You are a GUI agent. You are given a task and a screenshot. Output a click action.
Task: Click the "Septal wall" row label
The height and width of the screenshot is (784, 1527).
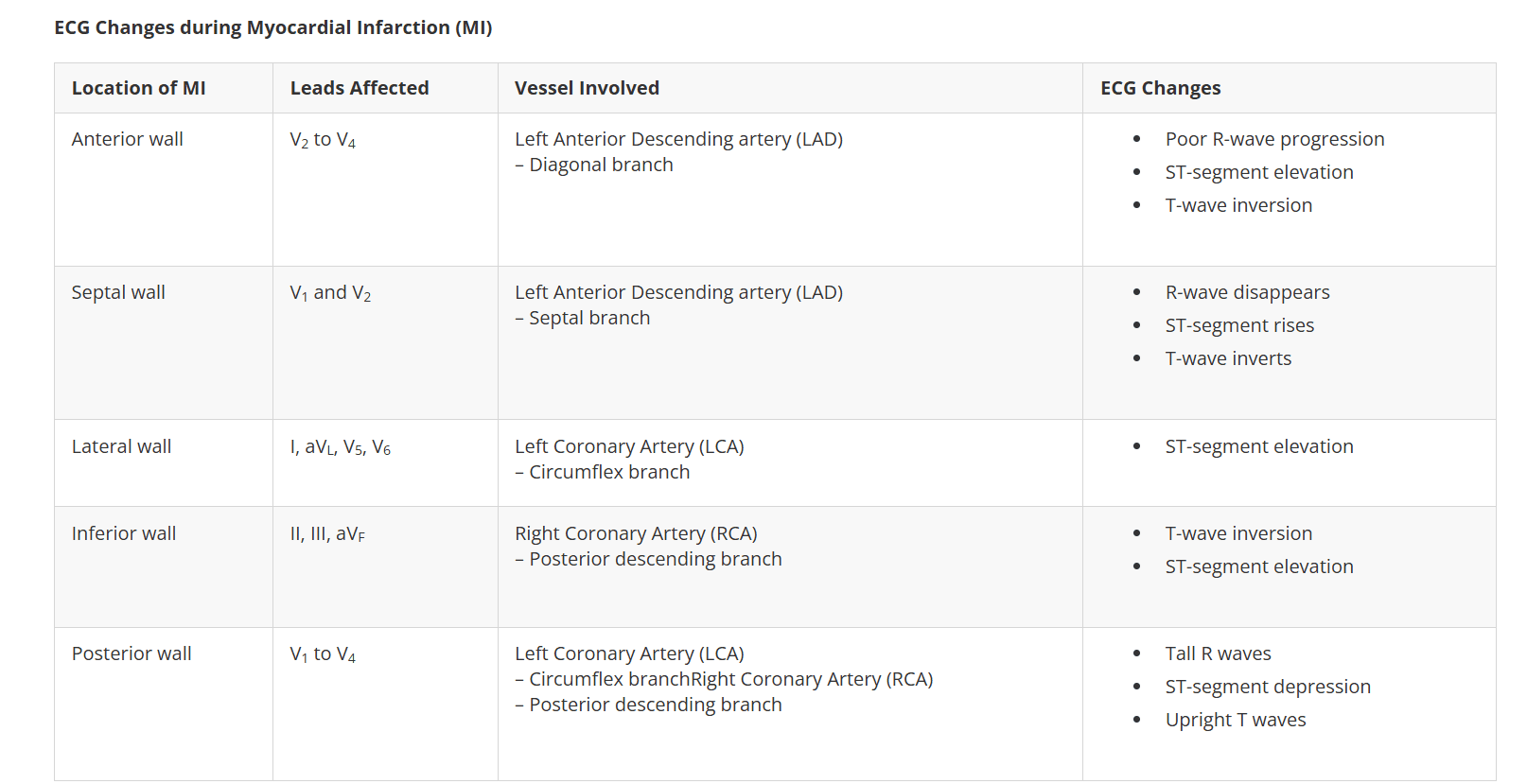tap(118, 292)
